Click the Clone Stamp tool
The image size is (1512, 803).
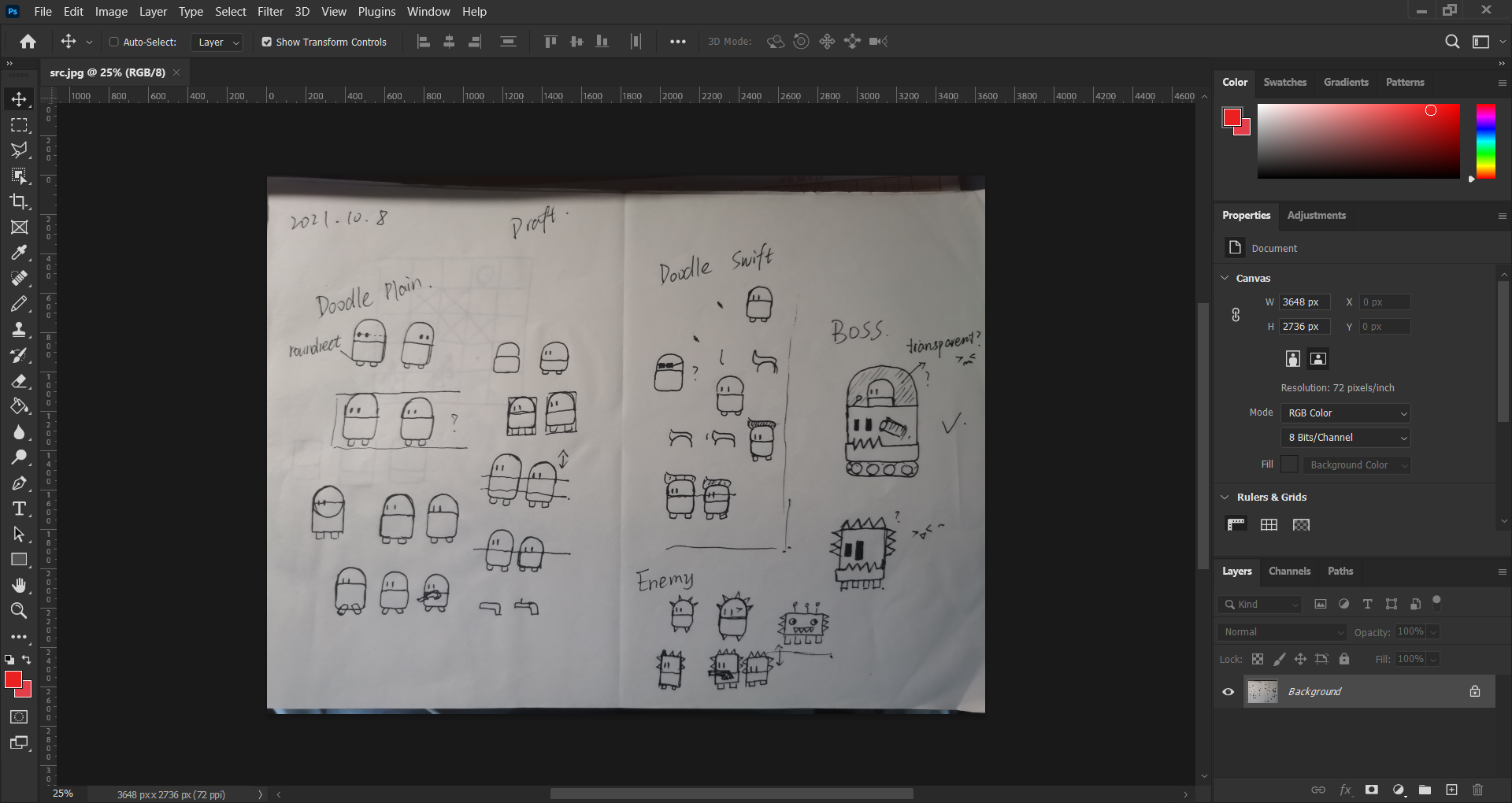pos(19,330)
